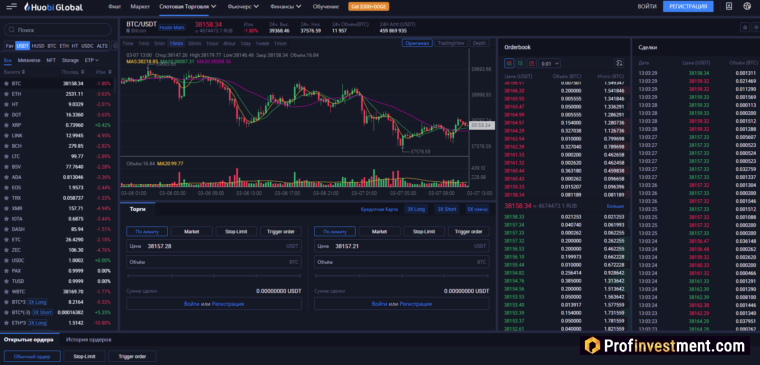Click the Huobi Global logo
Image resolution: width=760 pixels, height=365 pixels.
tap(54, 7)
